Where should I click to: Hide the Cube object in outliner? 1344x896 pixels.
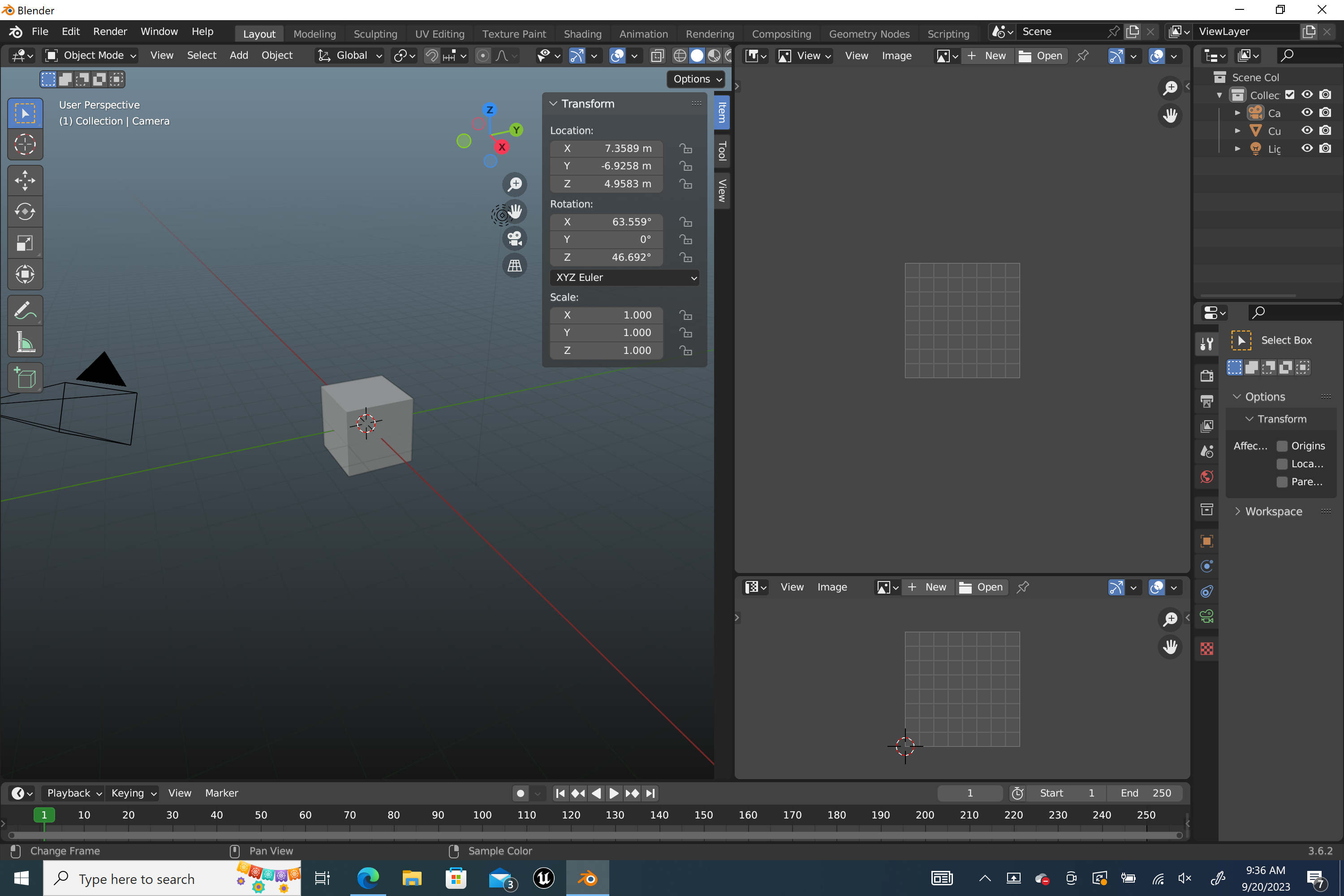(x=1307, y=130)
